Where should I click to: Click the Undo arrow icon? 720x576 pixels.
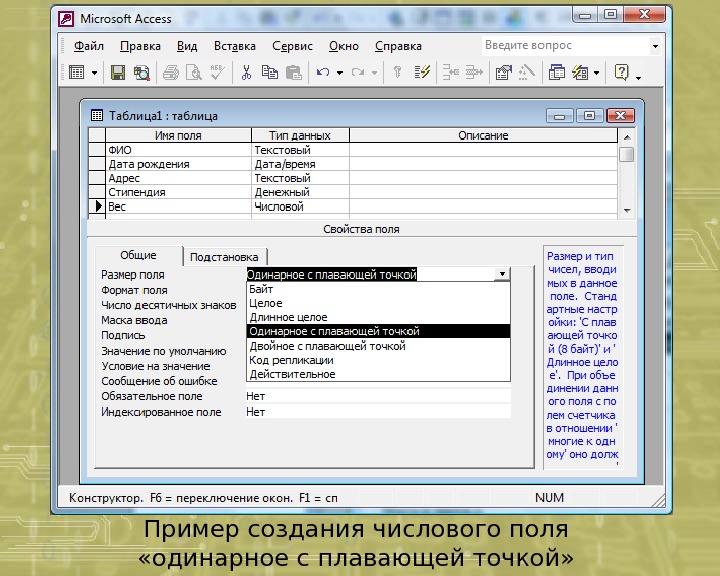click(323, 73)
